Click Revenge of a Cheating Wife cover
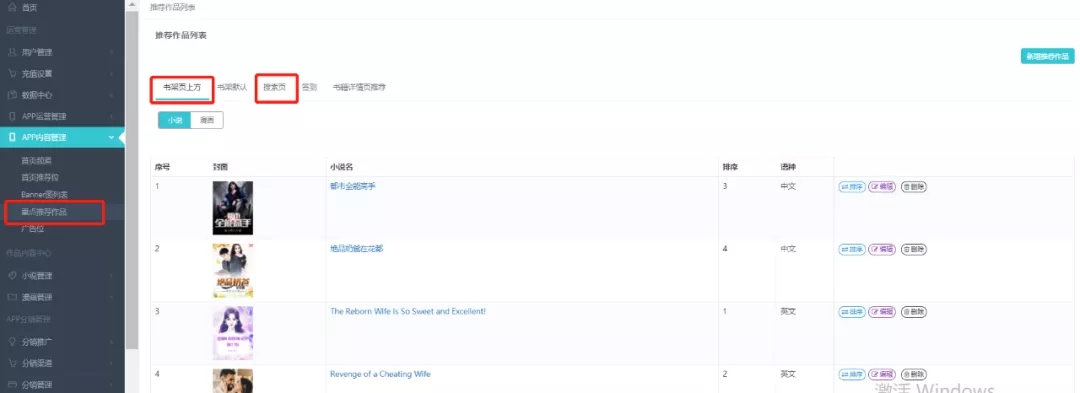Image resolution: width=1080 pixels, height=393 pixels. (x=233, y=381)
